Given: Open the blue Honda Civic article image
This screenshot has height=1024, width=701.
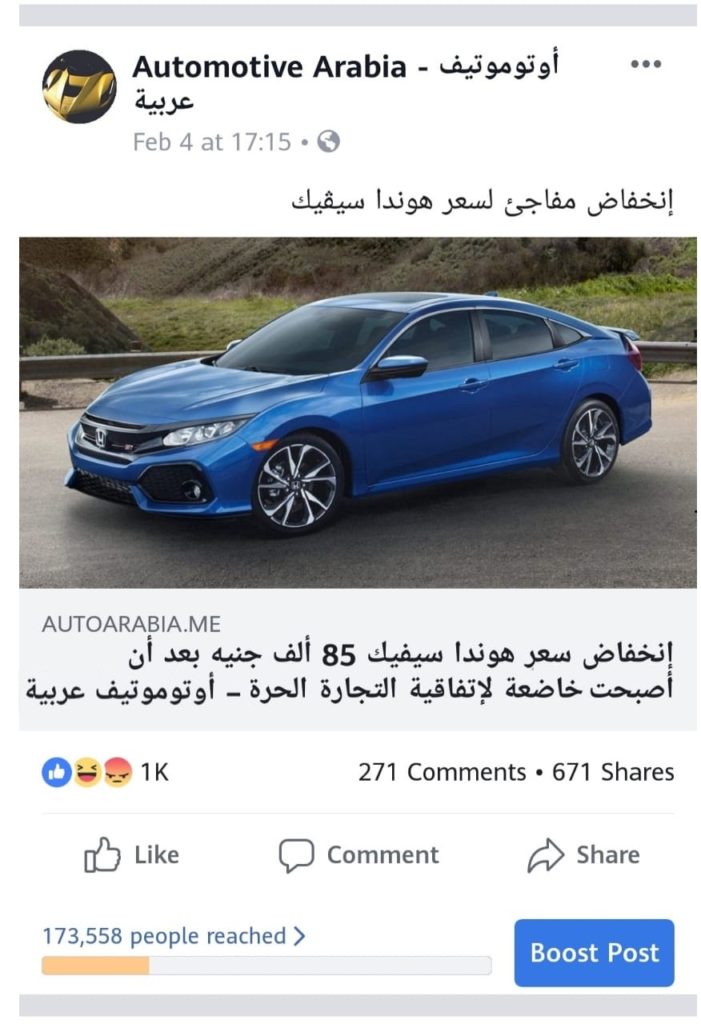Looking at the screenshot, I should (358, 413).
